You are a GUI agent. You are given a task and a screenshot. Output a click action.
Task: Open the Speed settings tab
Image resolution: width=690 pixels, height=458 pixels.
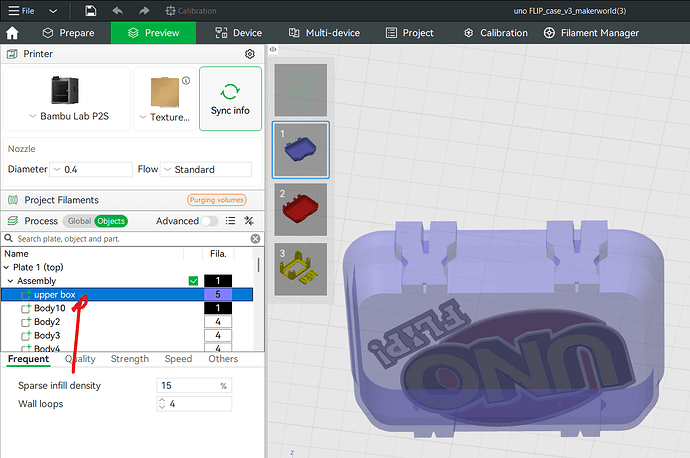(178, 359)
